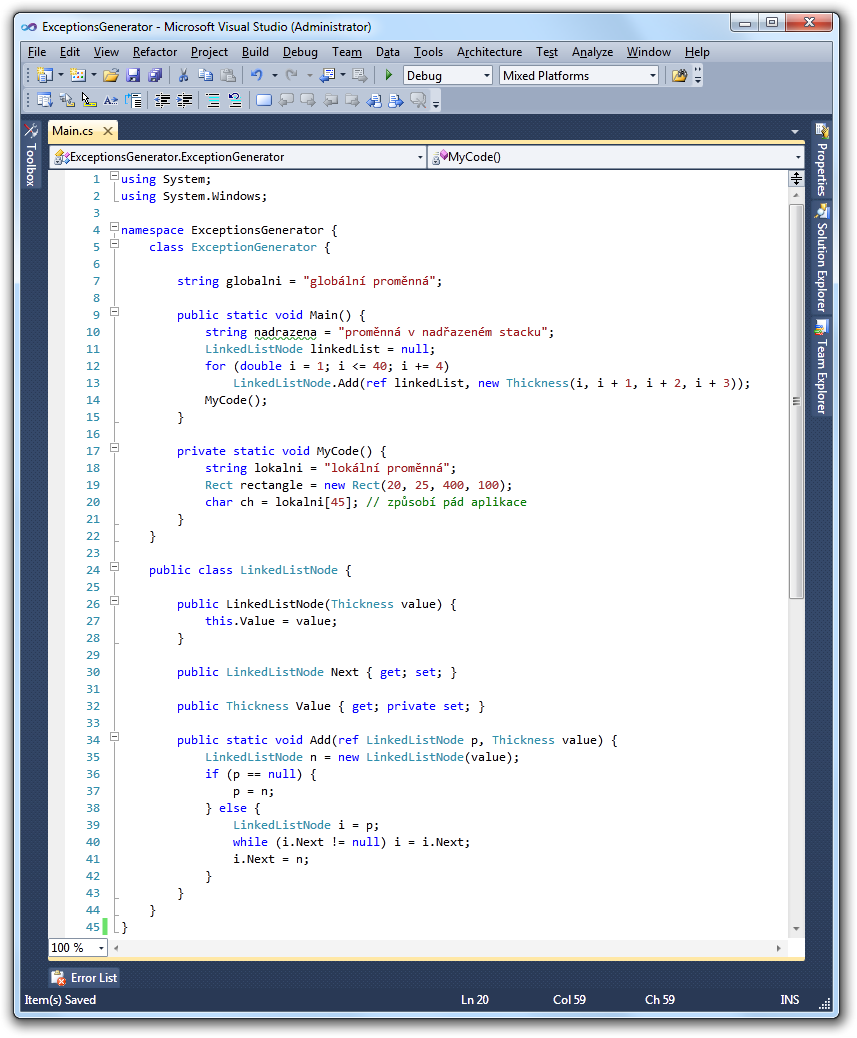The image size is (857, 1038).
Task: Open the File menu
Action: [x=37, y=52]
